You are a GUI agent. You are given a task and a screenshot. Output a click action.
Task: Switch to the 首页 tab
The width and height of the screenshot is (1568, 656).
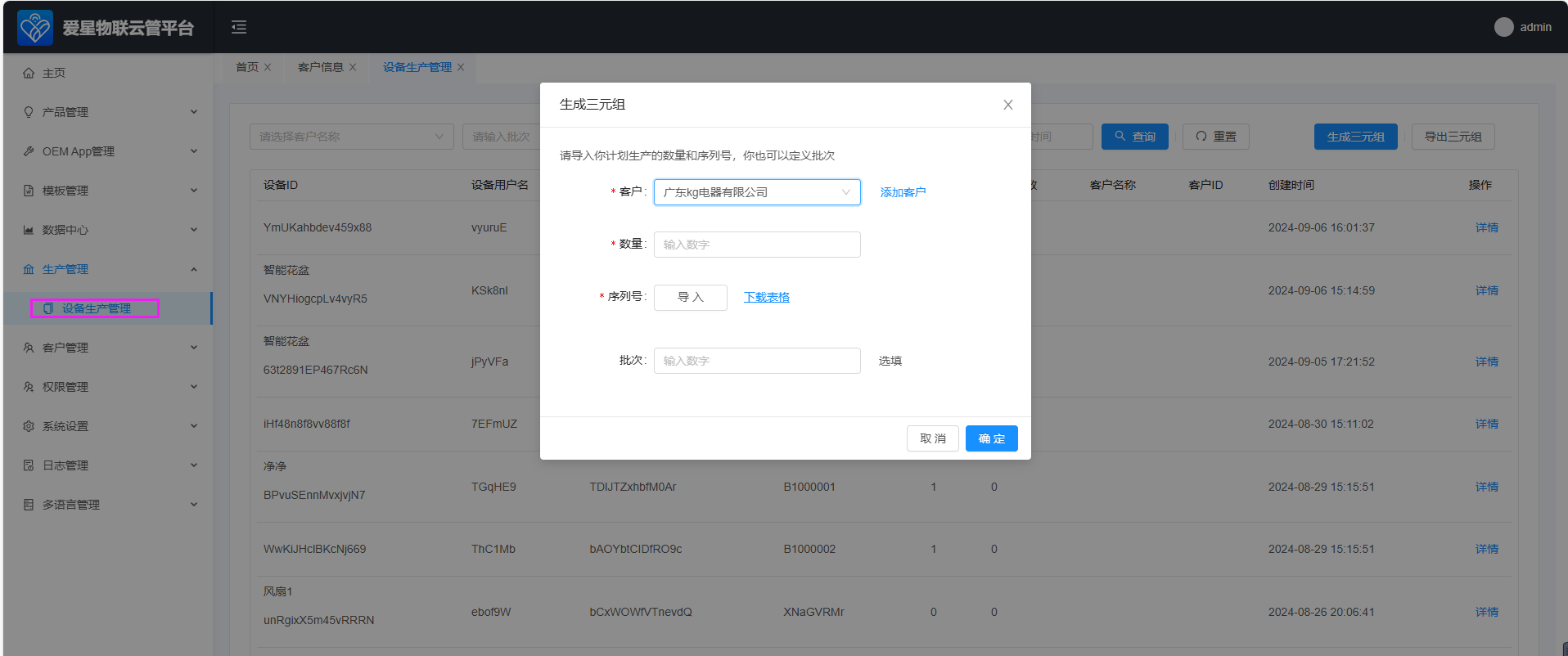point(247,67)
